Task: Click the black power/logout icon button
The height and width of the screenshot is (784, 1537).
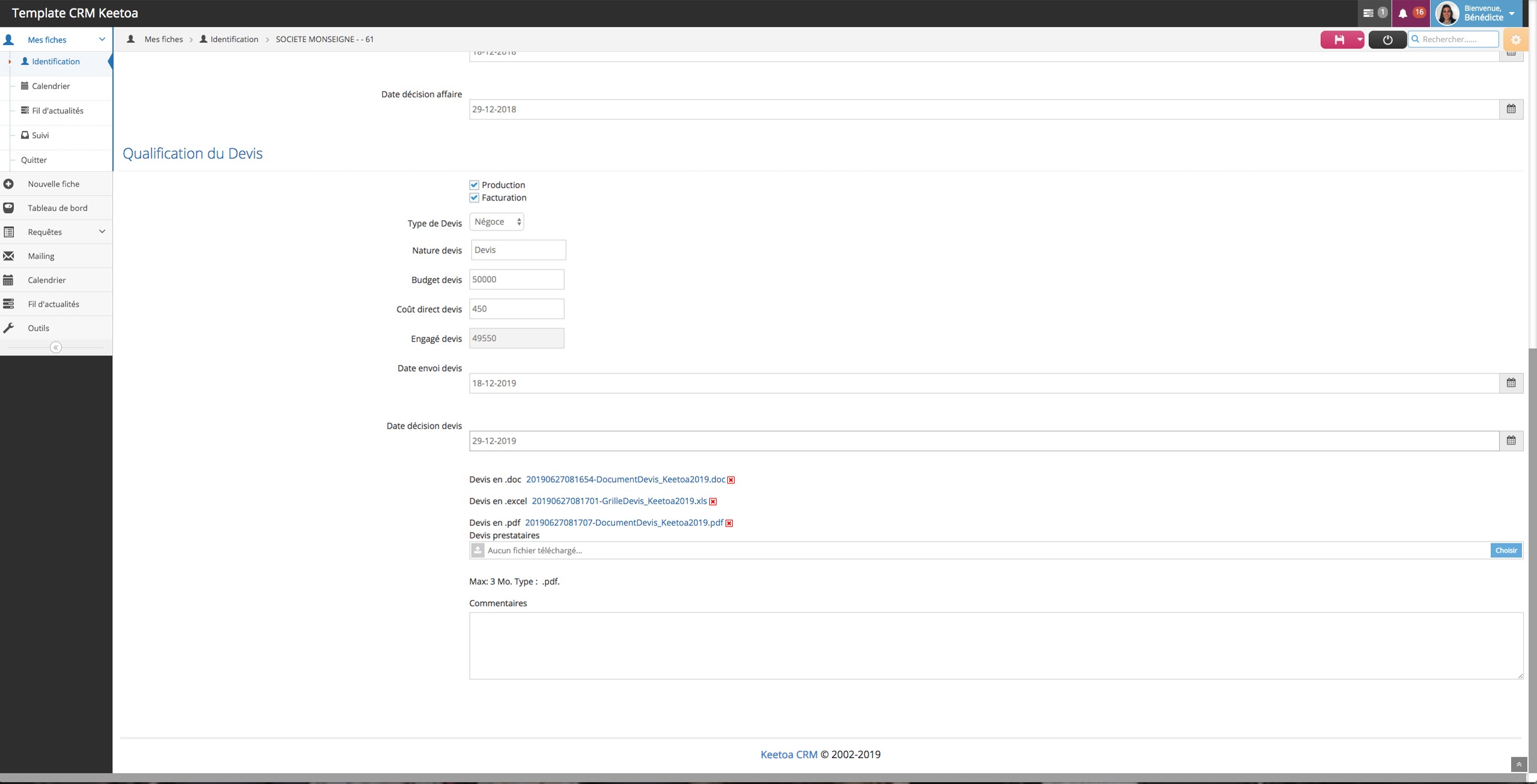Action: pyautogui.click(x=1387, y=40)
